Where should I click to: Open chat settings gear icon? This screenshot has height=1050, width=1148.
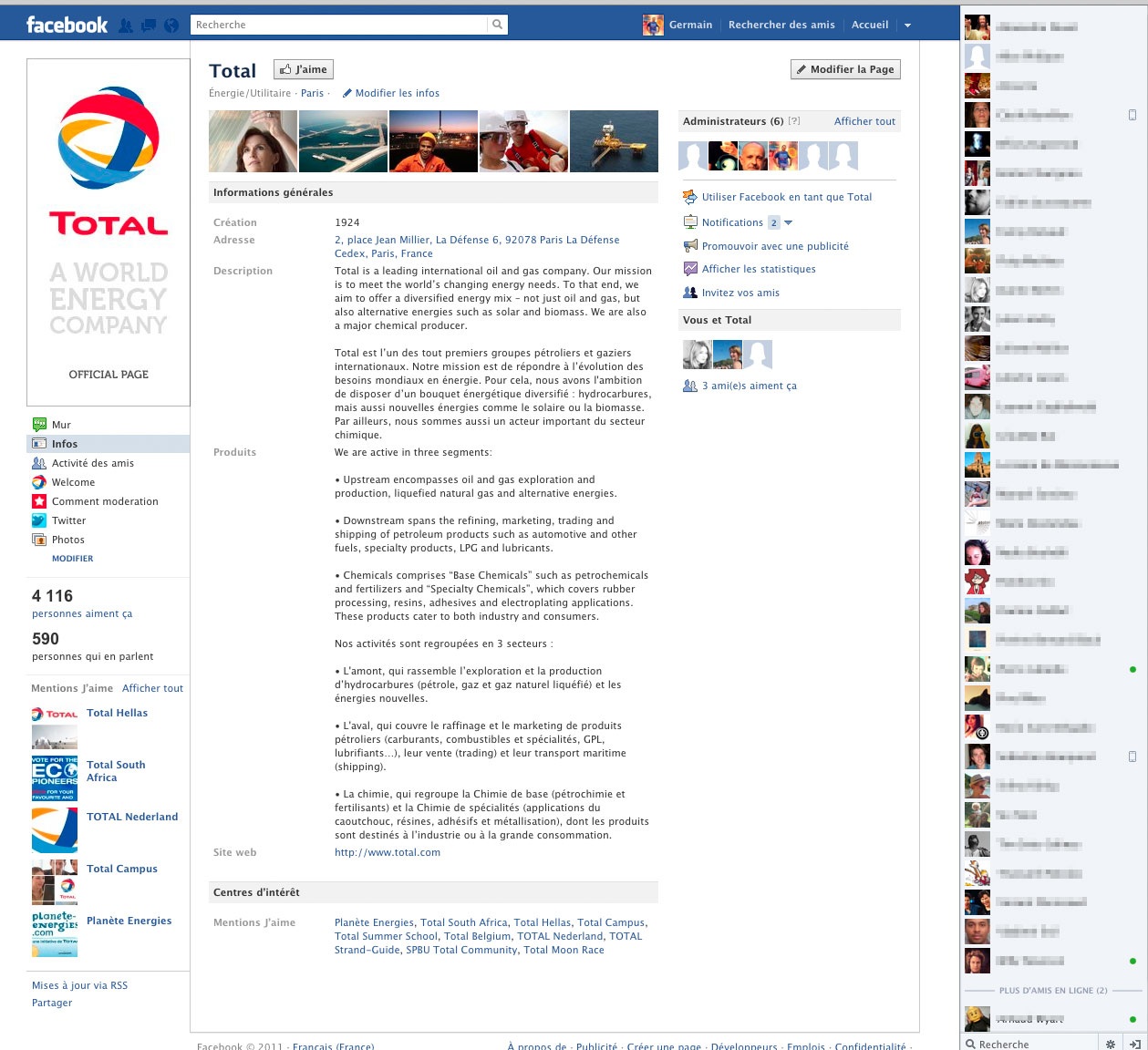(1111, 1044)
